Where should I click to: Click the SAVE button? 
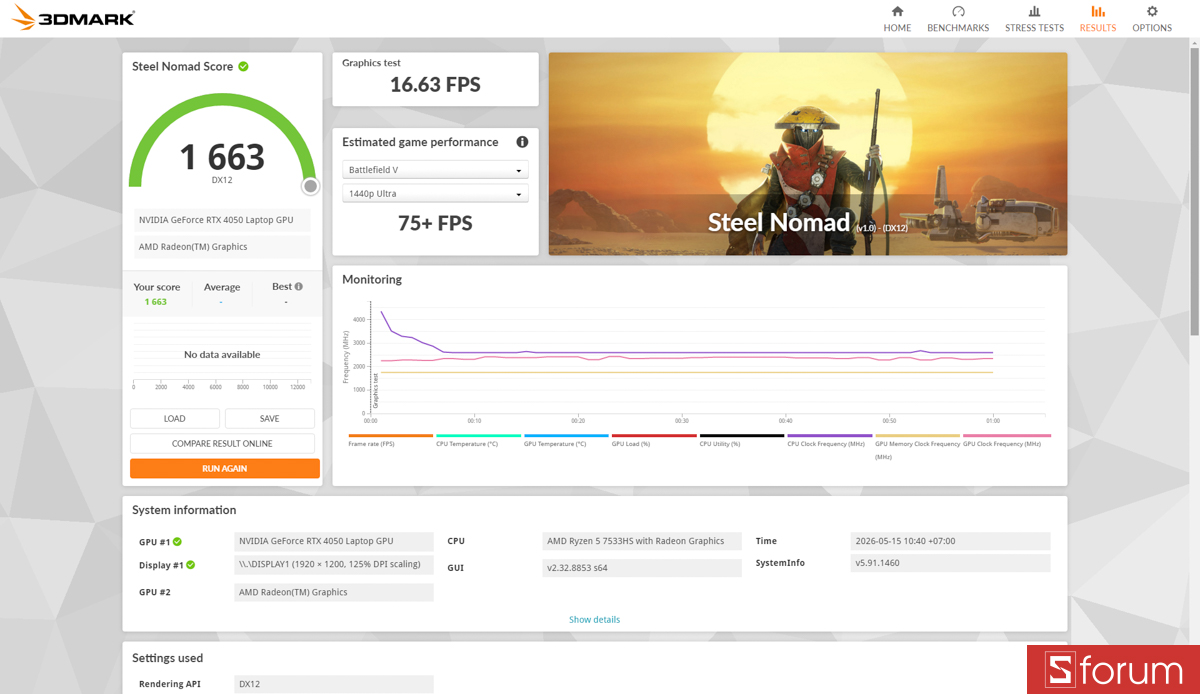tap(270, 419)
